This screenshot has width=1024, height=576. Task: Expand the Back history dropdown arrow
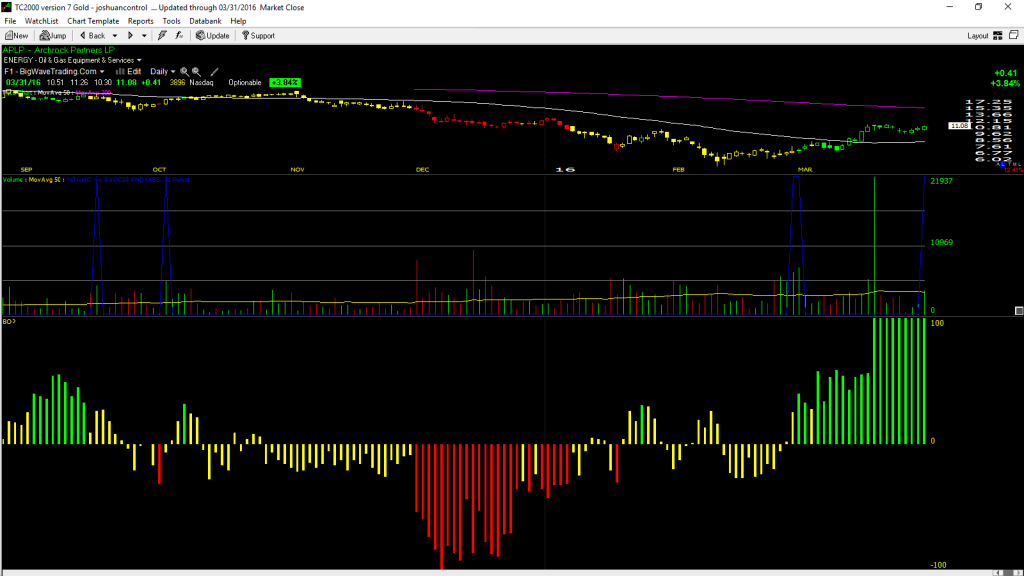pyautogui.click(x=115, y=36)
